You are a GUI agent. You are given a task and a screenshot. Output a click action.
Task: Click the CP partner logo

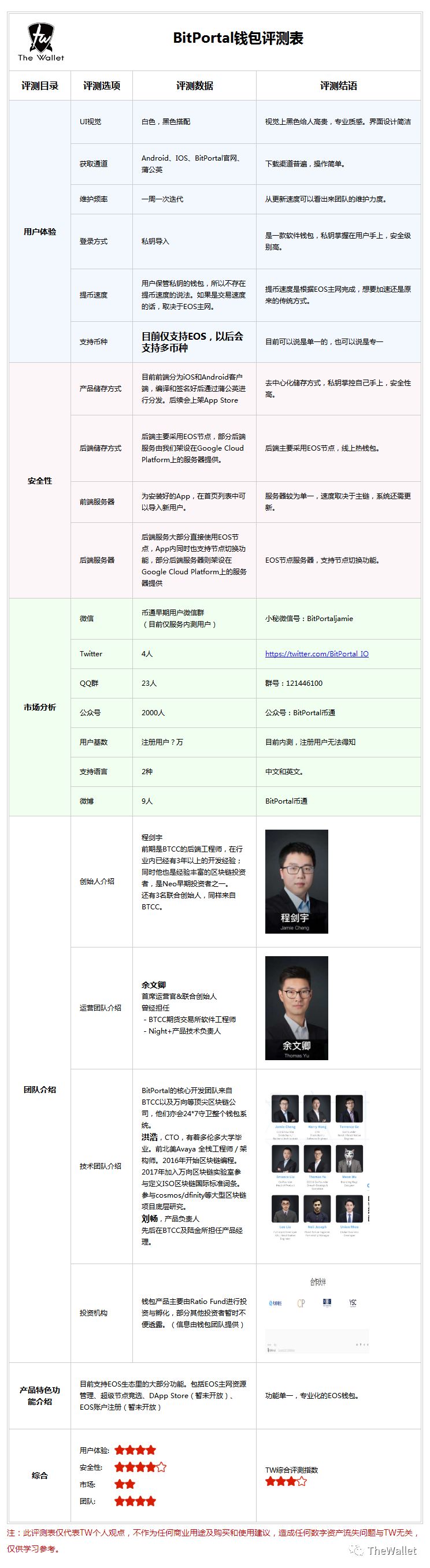pos(301,1303)
